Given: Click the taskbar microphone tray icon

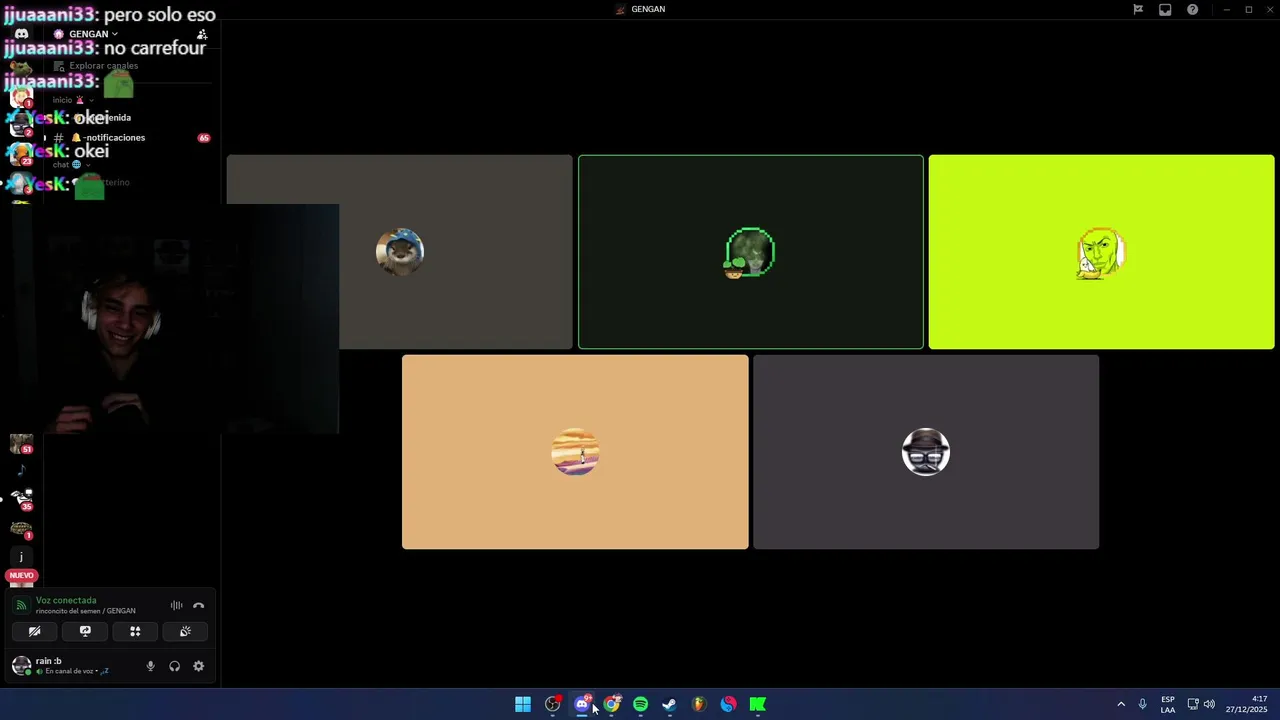Looking at the screenshot, I should pyautogui.click(x=1143, y=704).
